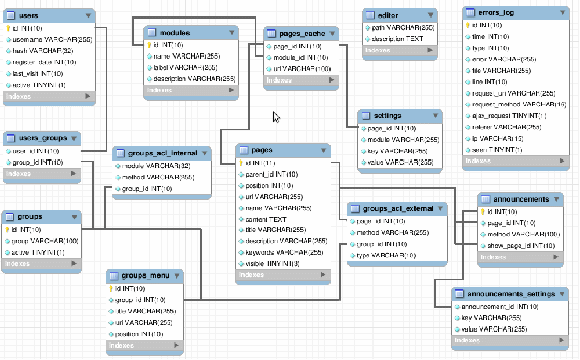The height and width of the screenshot is (360, 580).
Task: Select the errors_log table icon
Action: pyautogui.click(x=470, y=12)
